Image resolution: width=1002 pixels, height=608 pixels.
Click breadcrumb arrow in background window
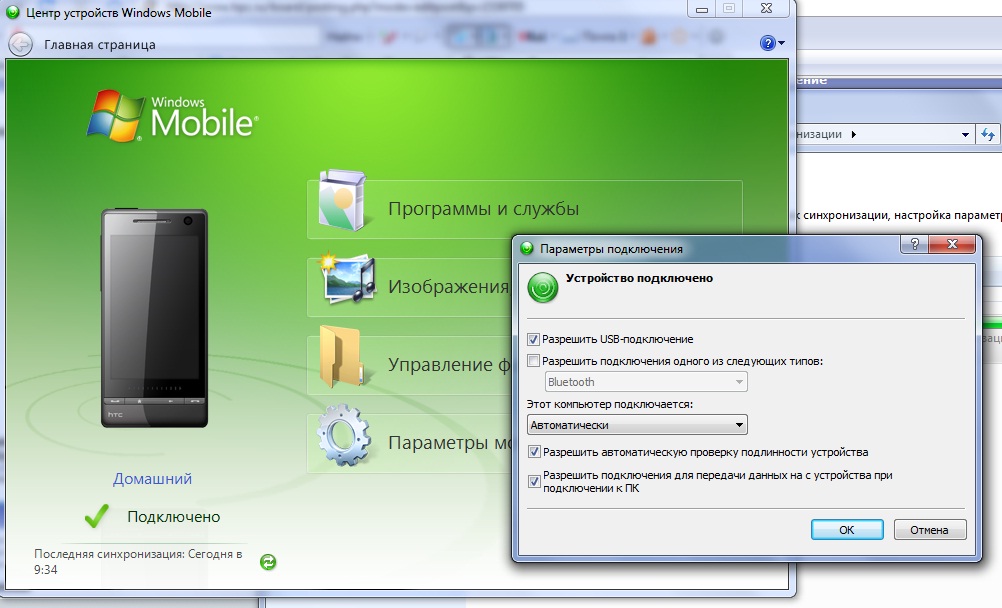click(854, 134)
